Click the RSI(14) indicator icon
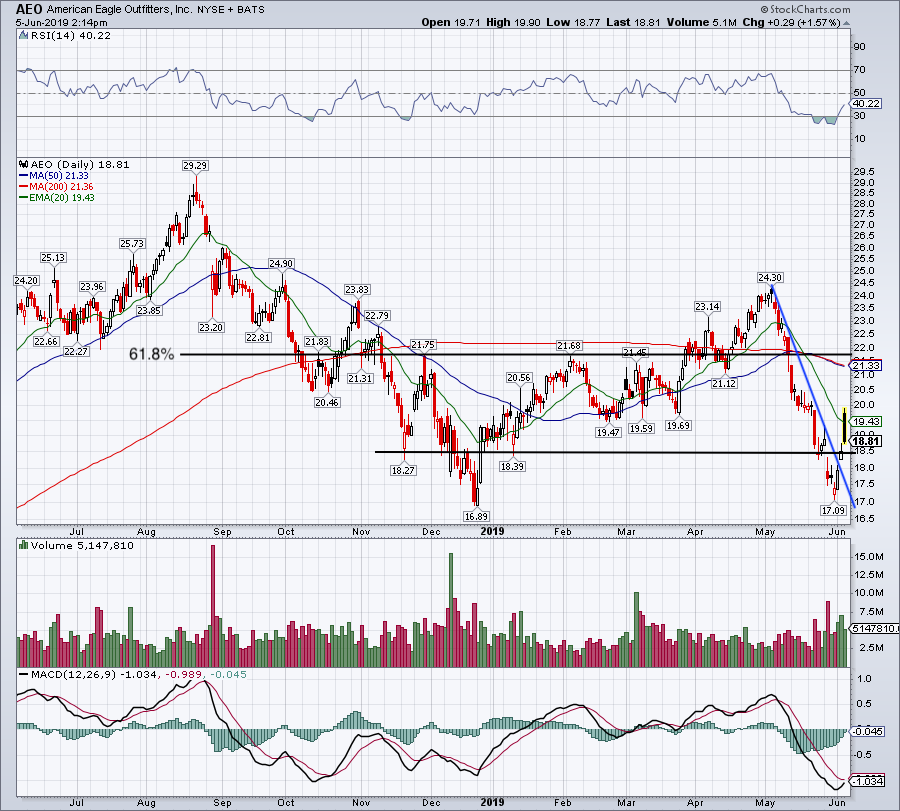The image size is (900, 811). tap(23, 36)
